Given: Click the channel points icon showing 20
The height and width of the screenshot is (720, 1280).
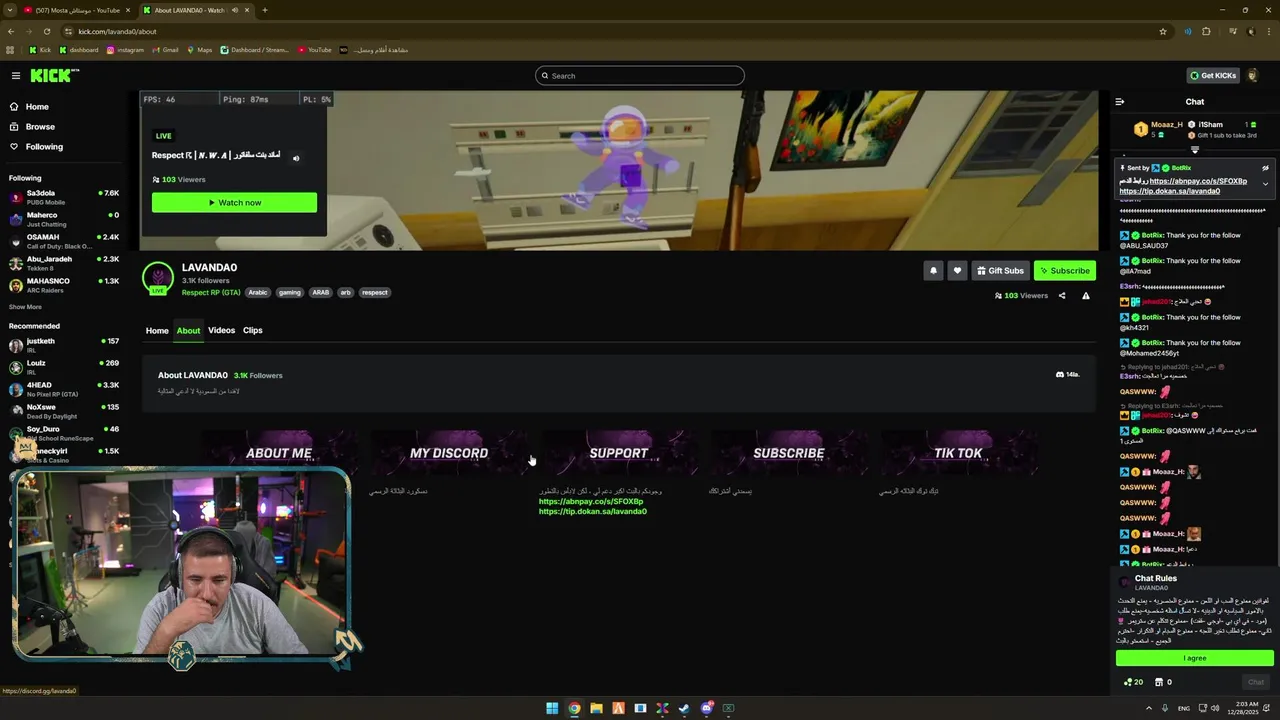Looking at the screenshot, I should pyautogui.click(x=1133, y=682).
